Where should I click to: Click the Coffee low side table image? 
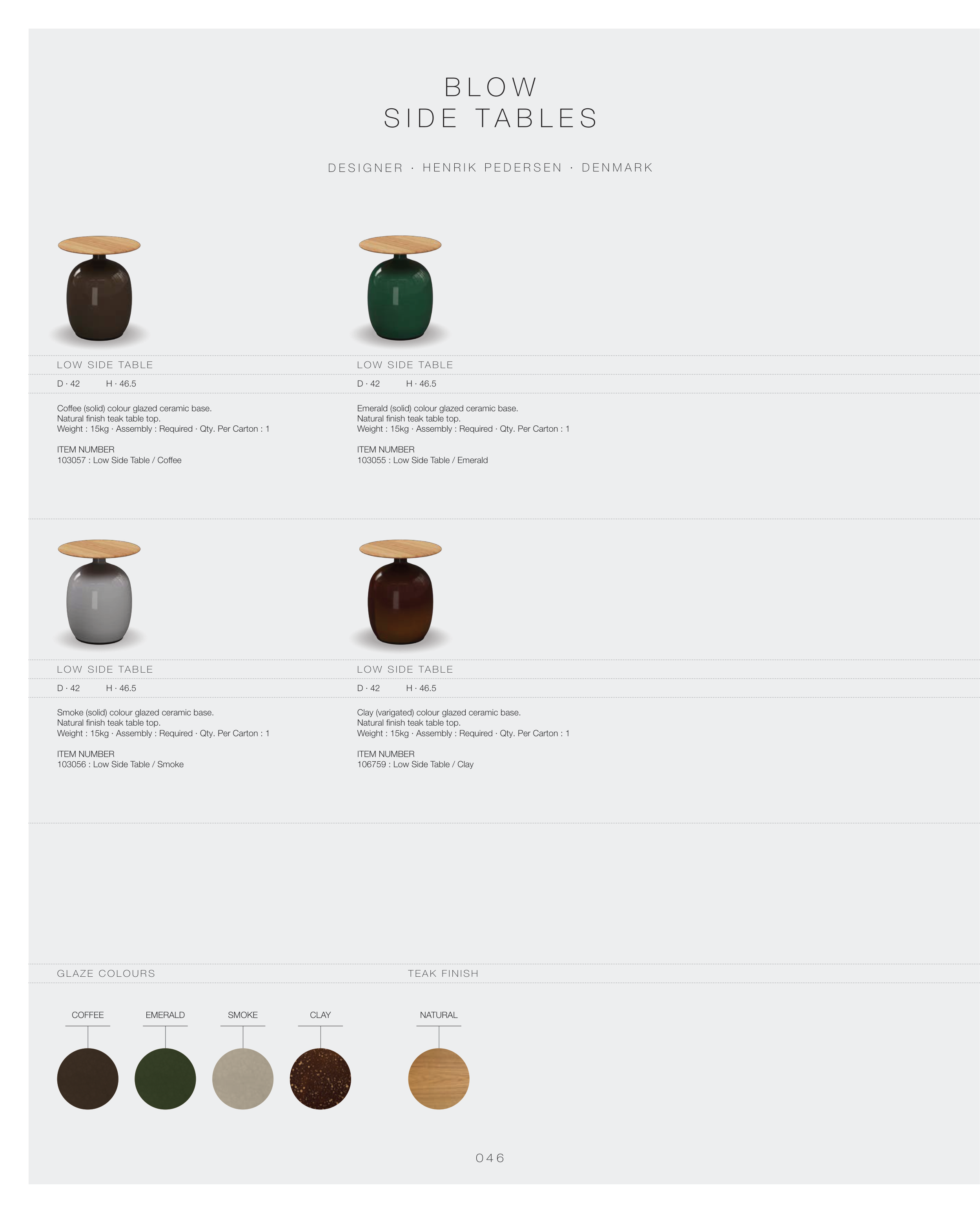pyautogui.click(x=99, y=288)
